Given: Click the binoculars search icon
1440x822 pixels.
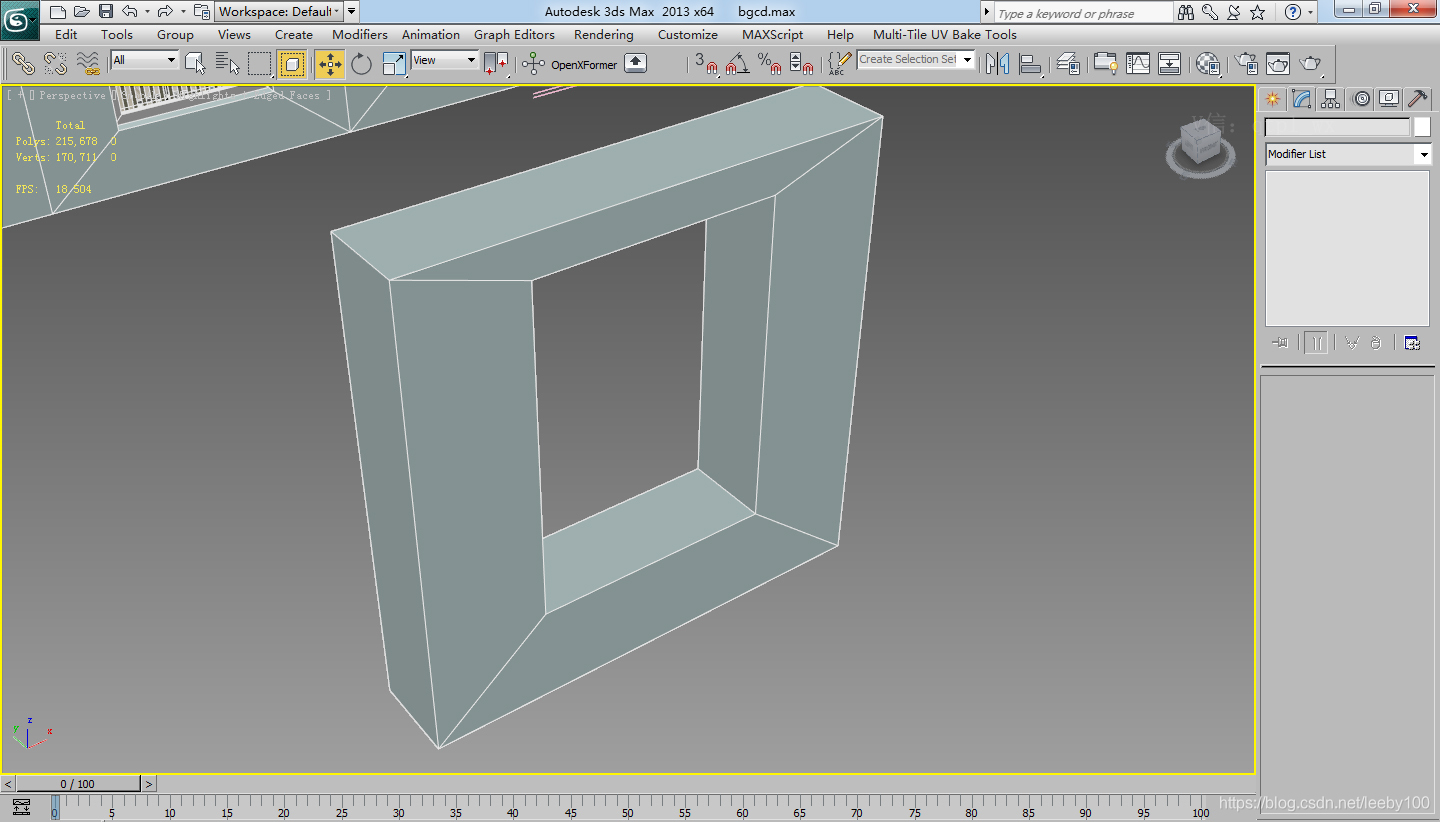Looking at the screenshot, I should 1186,12.
